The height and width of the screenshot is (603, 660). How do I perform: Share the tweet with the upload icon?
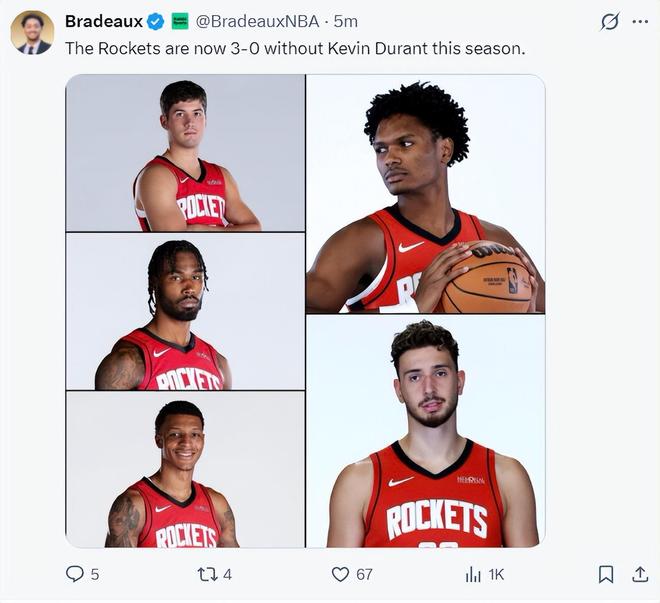click(x=640, y=574)
